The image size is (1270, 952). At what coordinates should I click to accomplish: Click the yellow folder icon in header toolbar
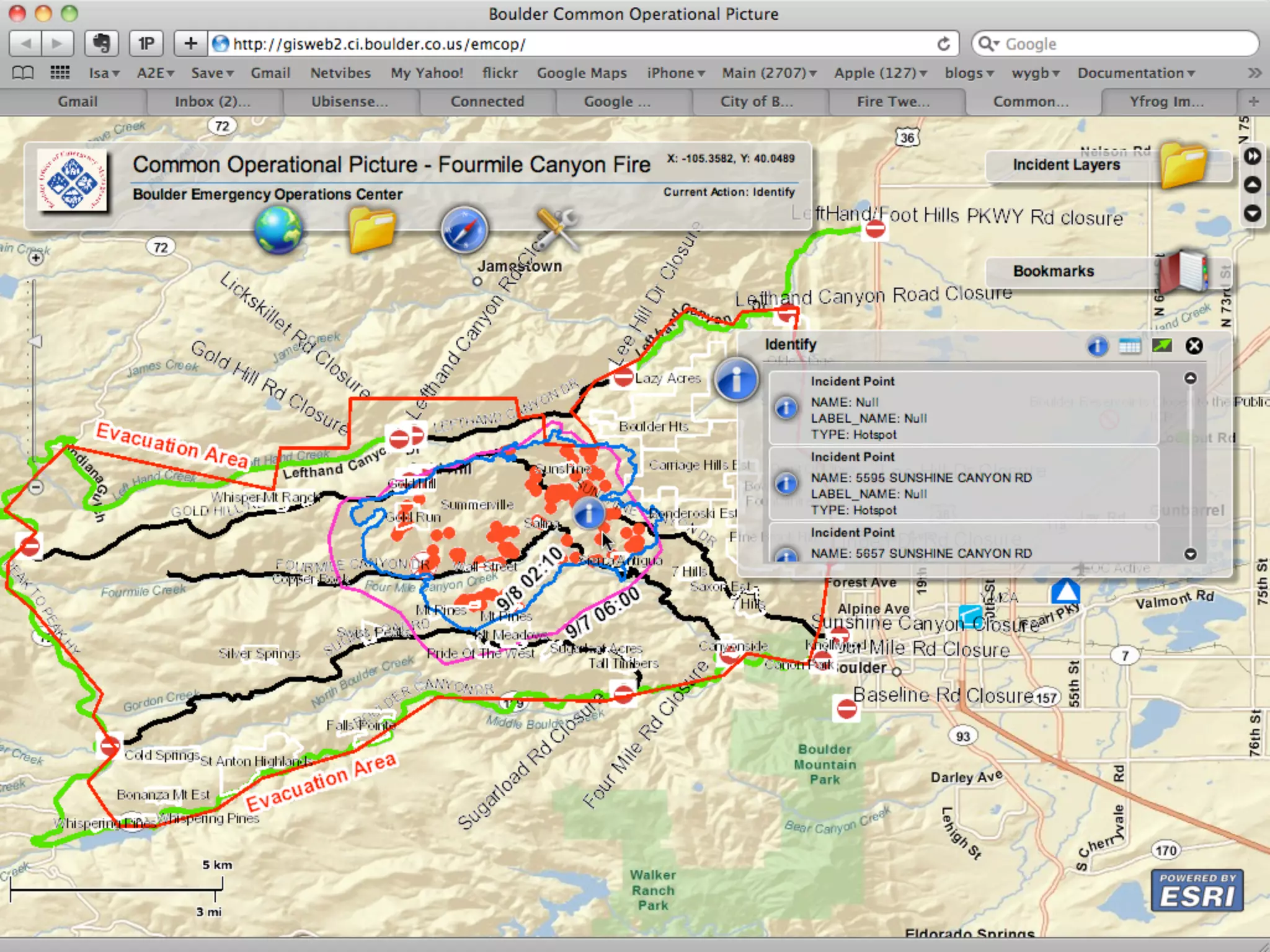371,231
